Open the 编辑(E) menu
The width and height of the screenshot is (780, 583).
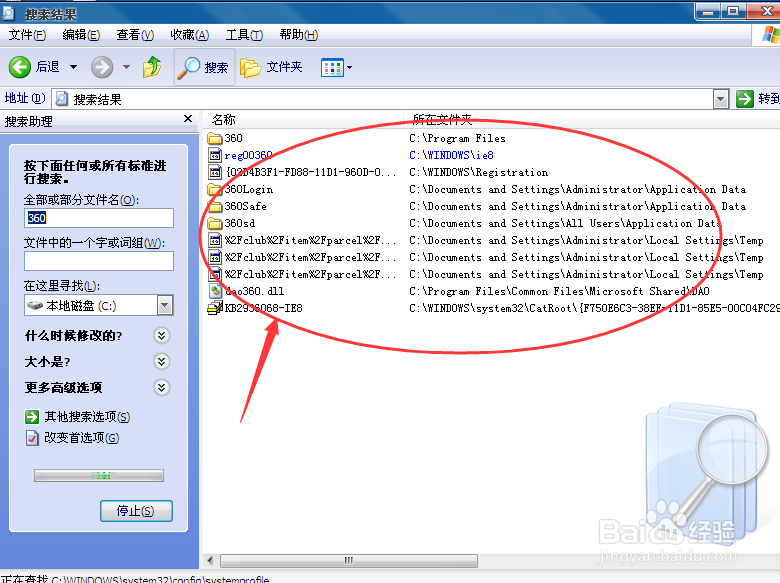pyautogui.click(x=81, y=35)
